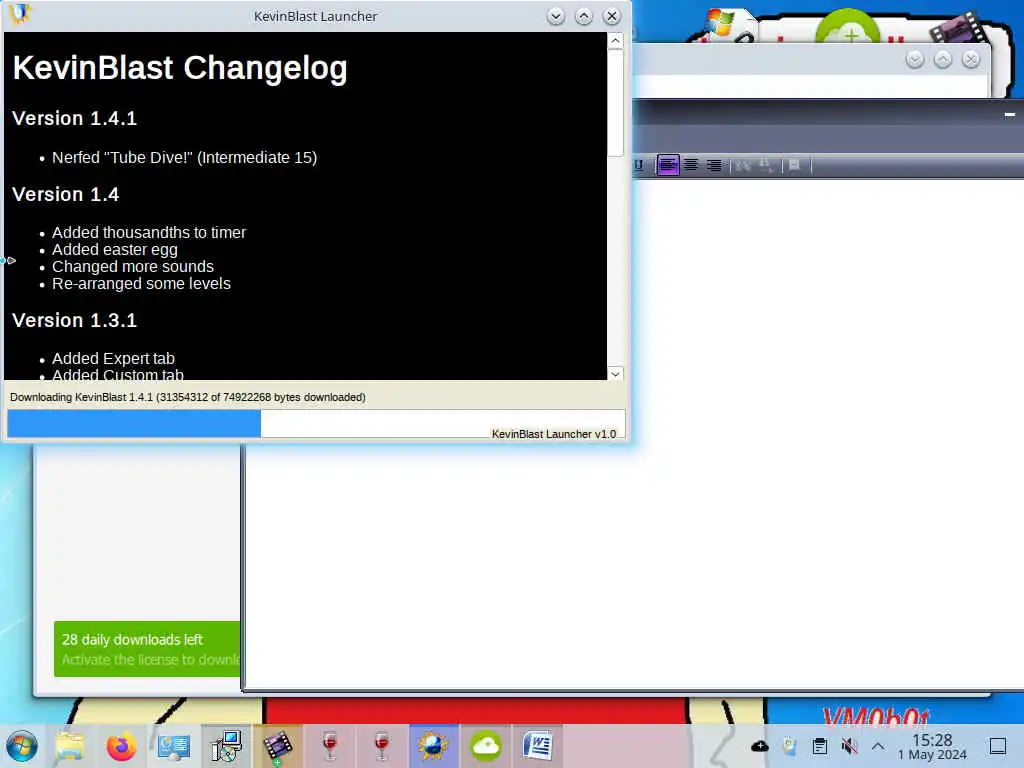
Task: Click the "Added thousandths to timer" entry
Action: pos(149,232)
